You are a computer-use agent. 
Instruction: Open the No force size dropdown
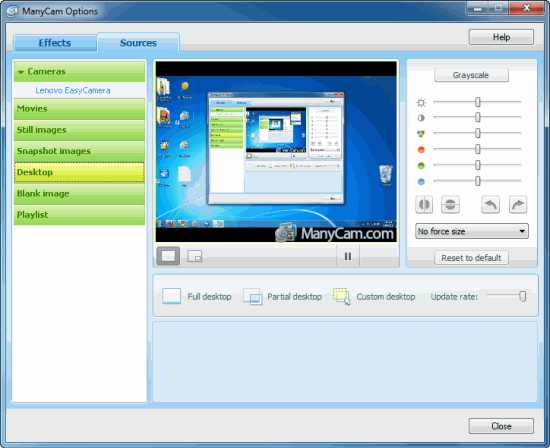click(472, 231)
